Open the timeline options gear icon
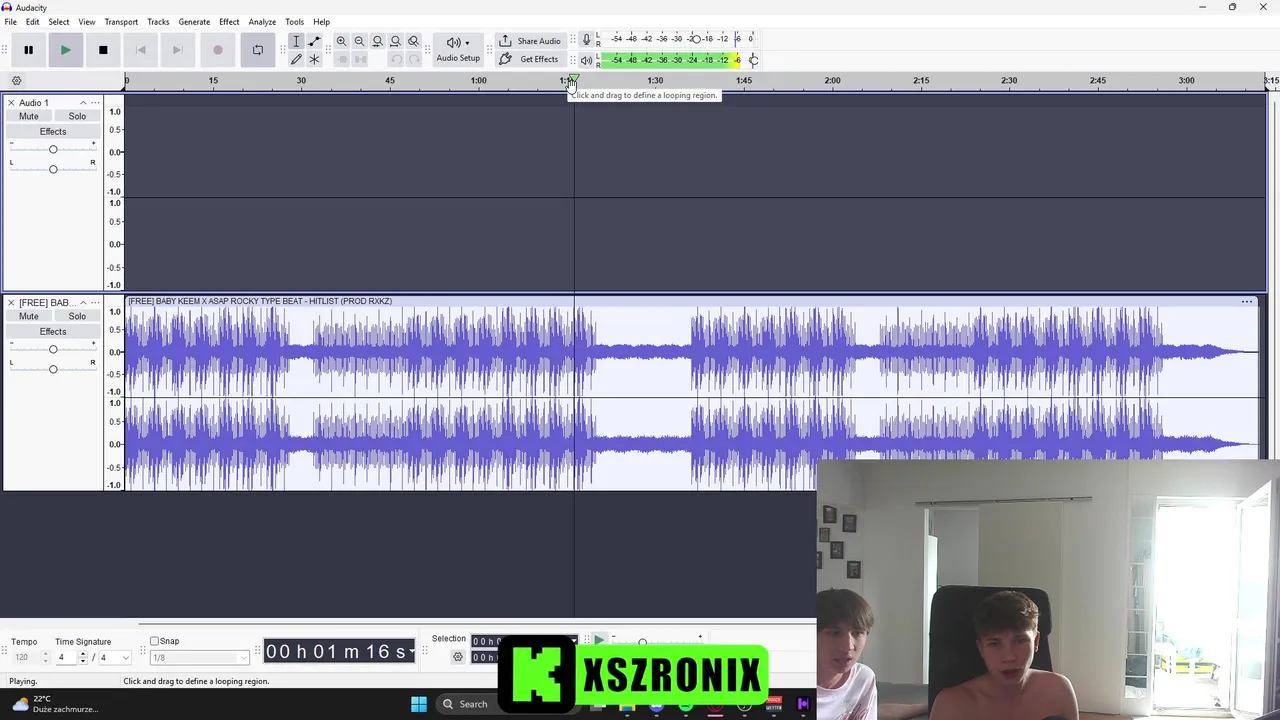 point(16,81)
